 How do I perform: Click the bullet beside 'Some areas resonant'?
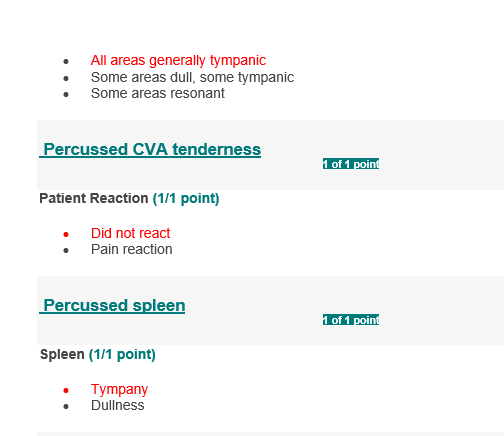tap(66, 95)
